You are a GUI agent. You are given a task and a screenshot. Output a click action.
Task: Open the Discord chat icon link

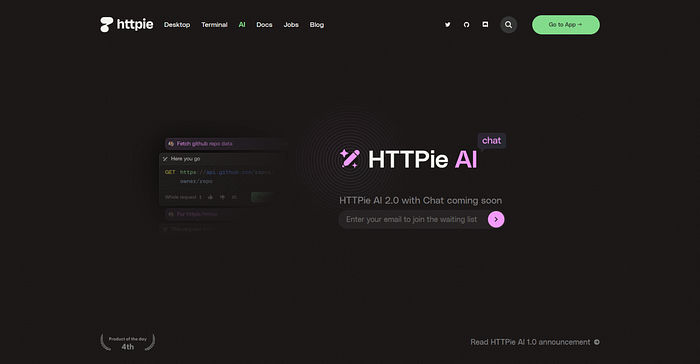click(x=485, y=25)
